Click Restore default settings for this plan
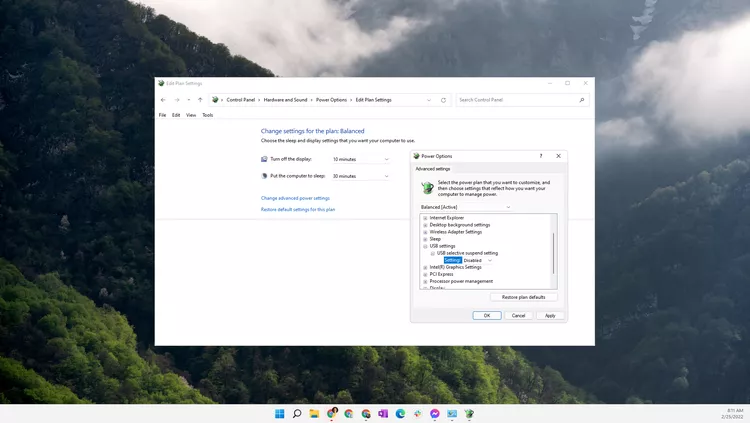 click(298, 210)
